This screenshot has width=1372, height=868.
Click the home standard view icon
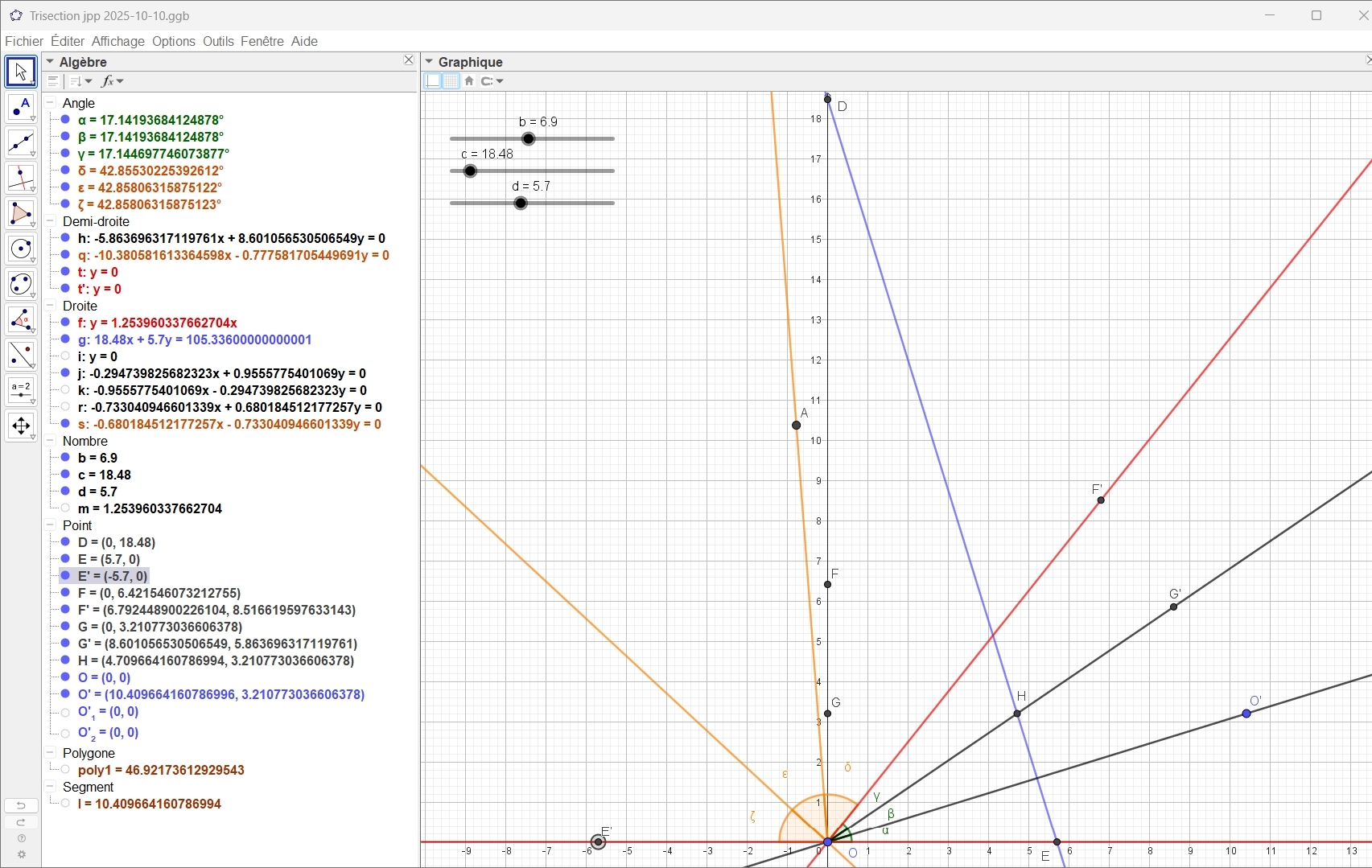[469, 81]
